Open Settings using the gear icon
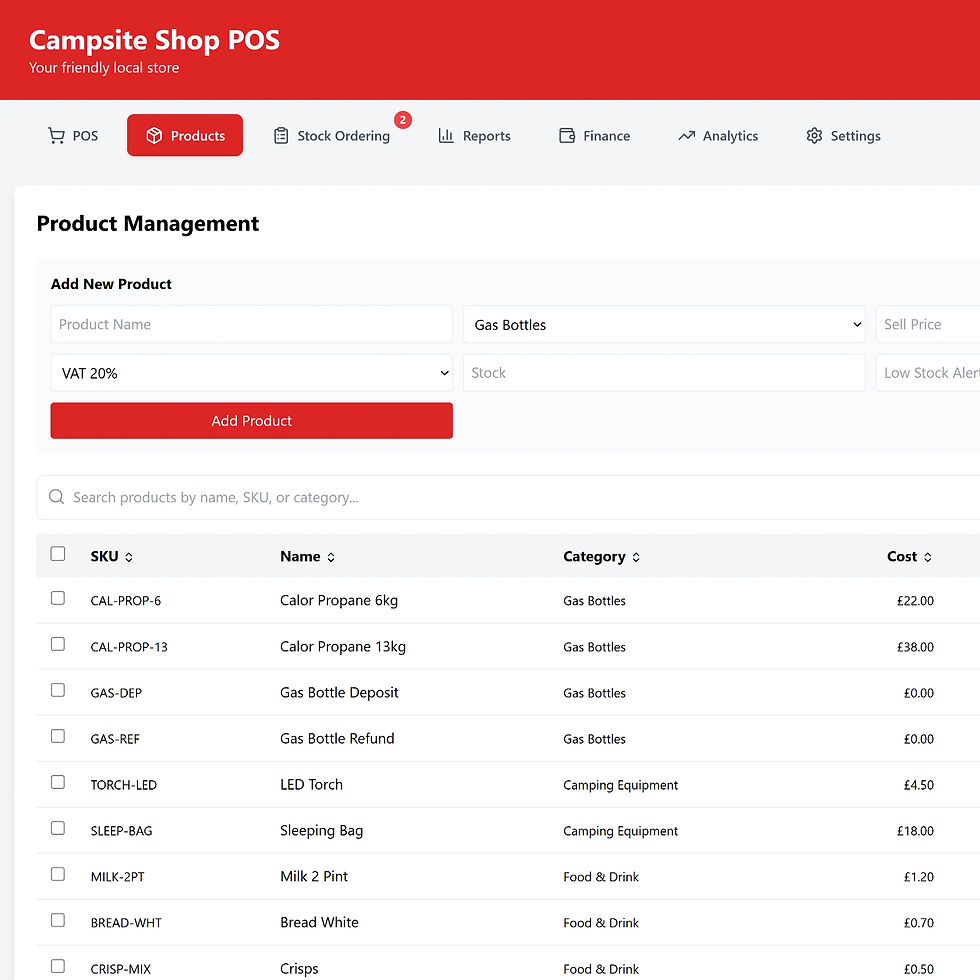980x980 pixels. [x=814, y=135]
